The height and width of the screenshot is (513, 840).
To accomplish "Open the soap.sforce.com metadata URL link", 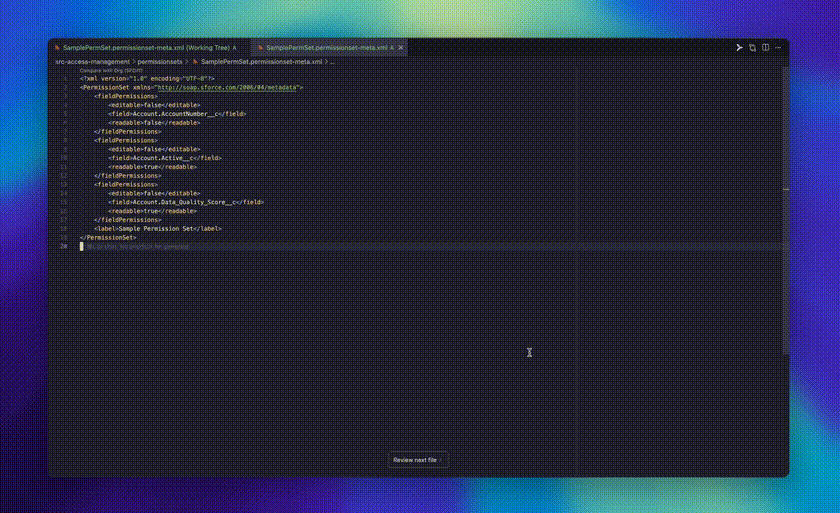I will (228, 87).
